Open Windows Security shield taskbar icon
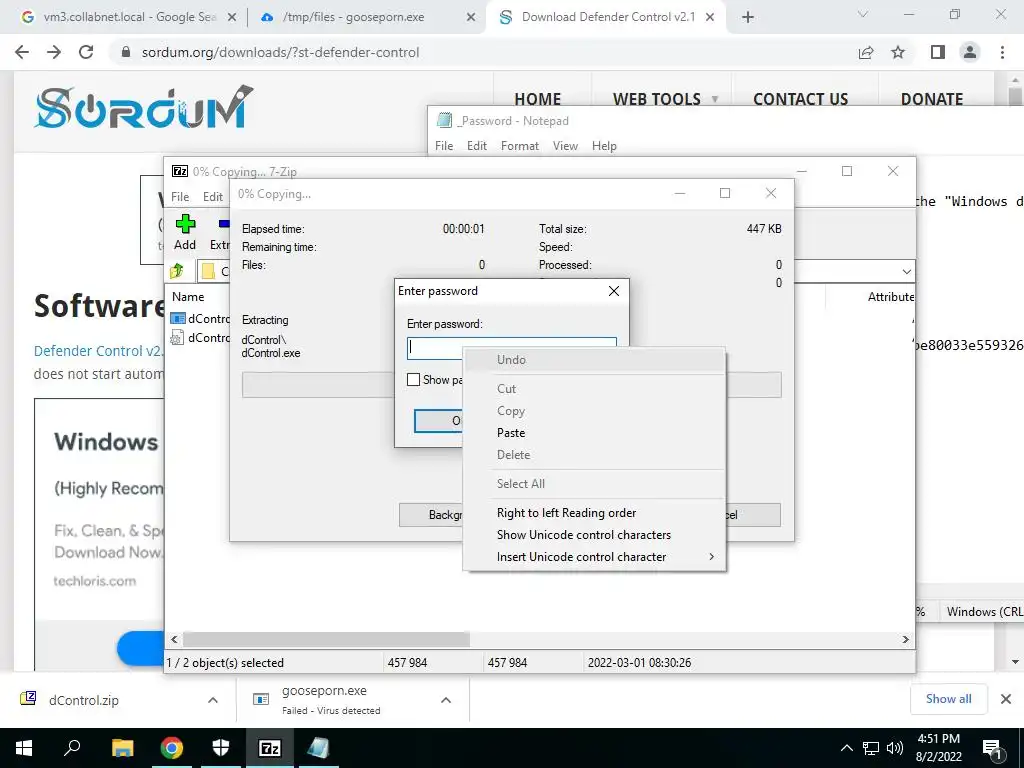Screen dimensions: 1024x768 [221, 748]
